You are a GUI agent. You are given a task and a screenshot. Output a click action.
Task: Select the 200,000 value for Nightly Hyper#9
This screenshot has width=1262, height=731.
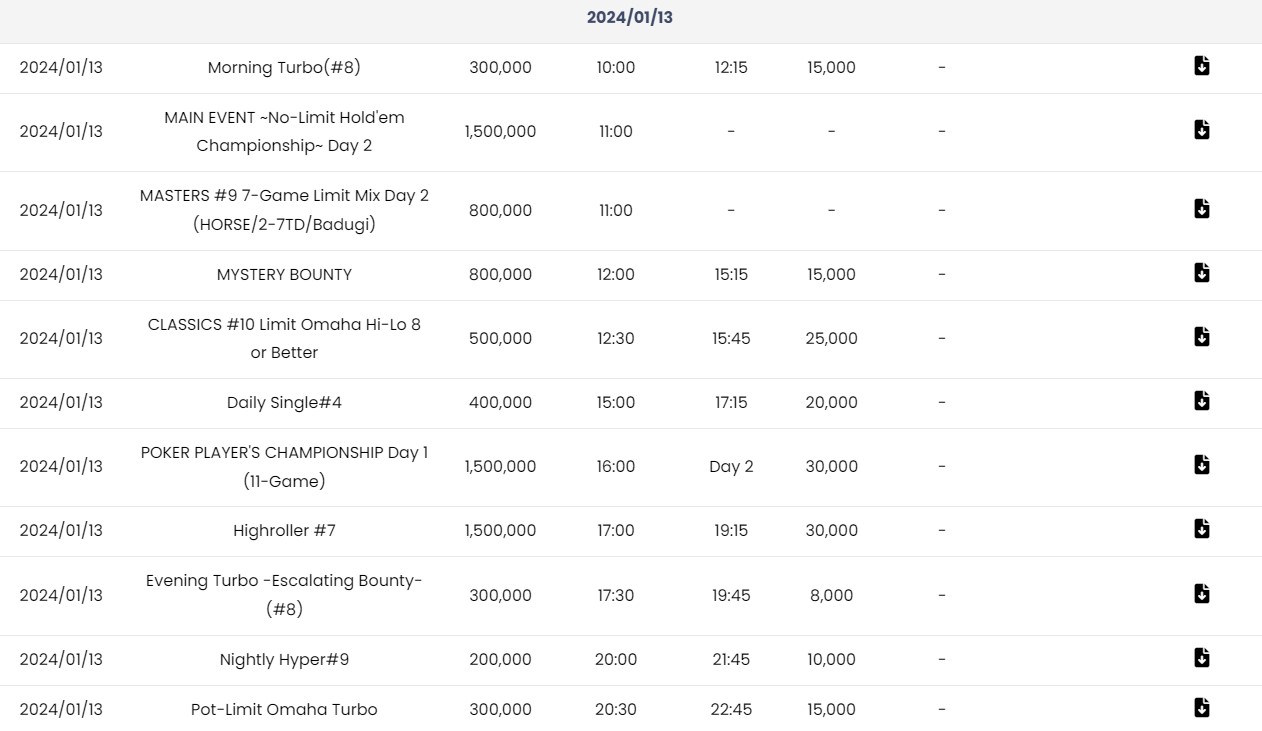500,659
